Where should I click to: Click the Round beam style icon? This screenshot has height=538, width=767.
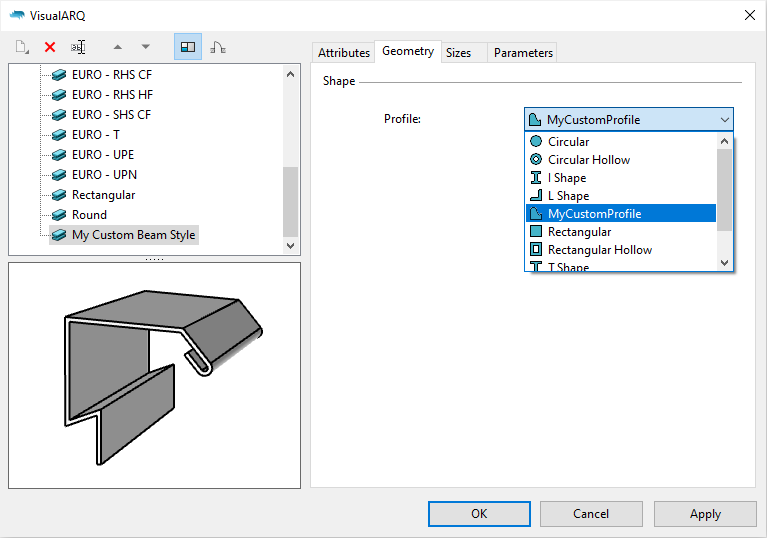59,215
